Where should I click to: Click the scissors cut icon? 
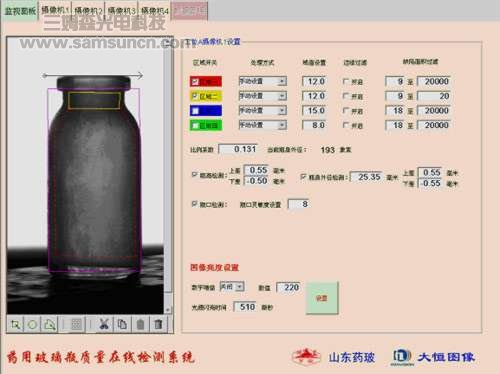coord(104,324)
